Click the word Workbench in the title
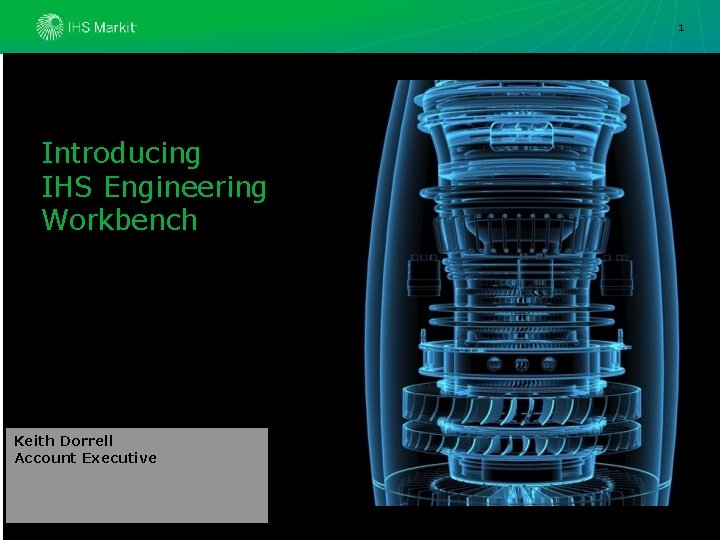 coord(119,219)
